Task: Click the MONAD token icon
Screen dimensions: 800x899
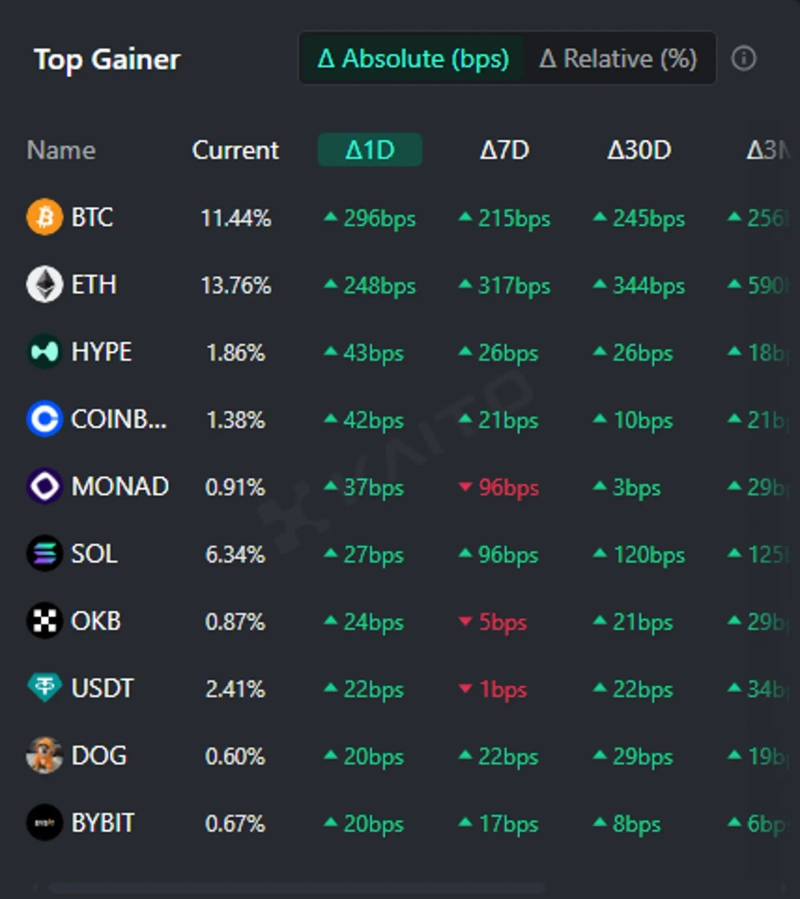Action: tap(44, 487)
